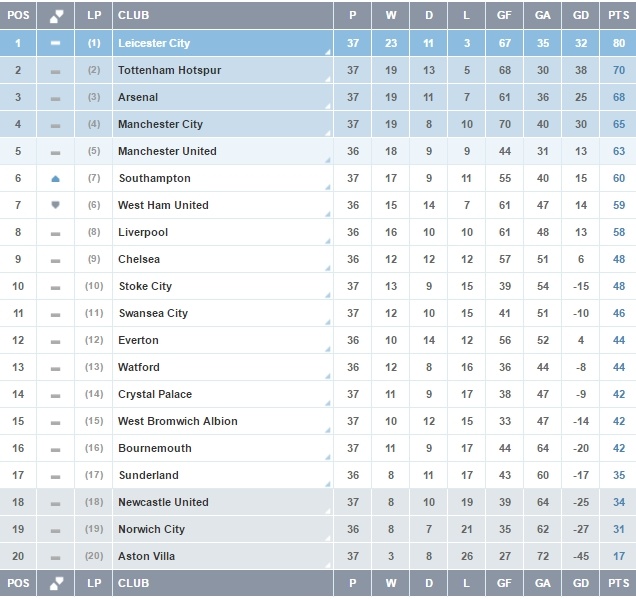The width and height of the screenshot is (636, 599).
Task: Click West Ham United's down-movement arrow icon
Action: coord(56,205)
